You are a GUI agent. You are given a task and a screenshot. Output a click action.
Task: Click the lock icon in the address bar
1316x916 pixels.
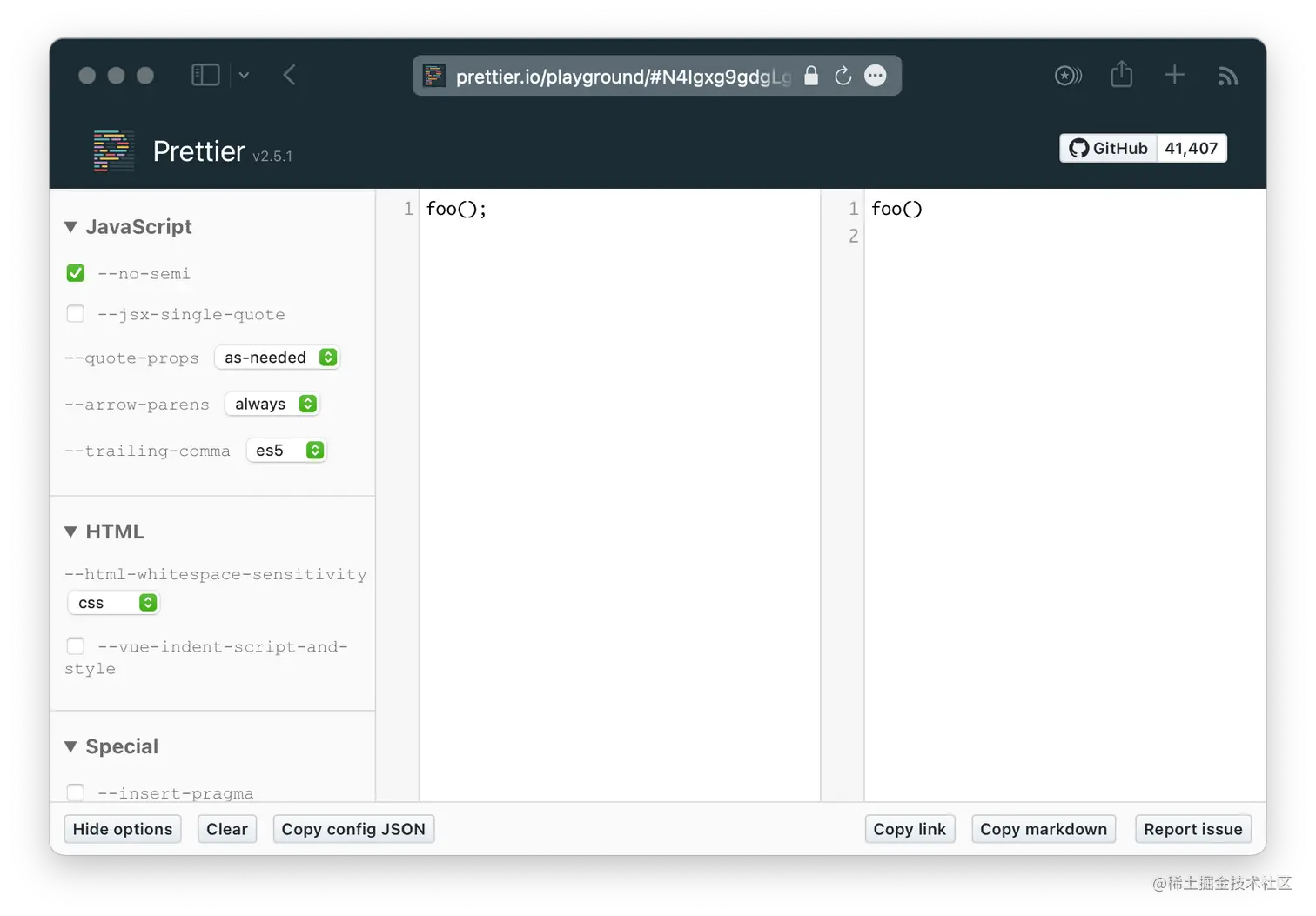tap(811, 76)
